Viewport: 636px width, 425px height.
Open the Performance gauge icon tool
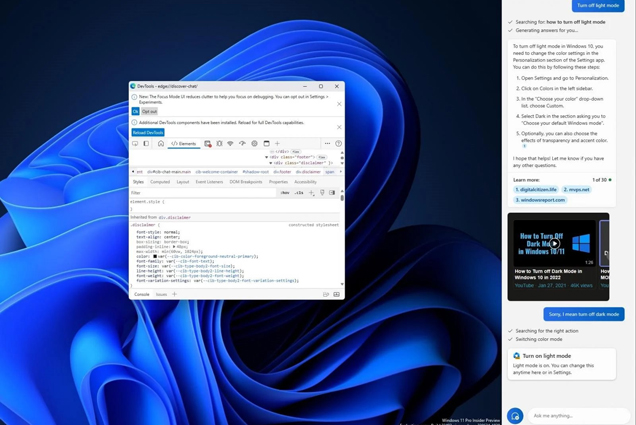click(242, 144)
